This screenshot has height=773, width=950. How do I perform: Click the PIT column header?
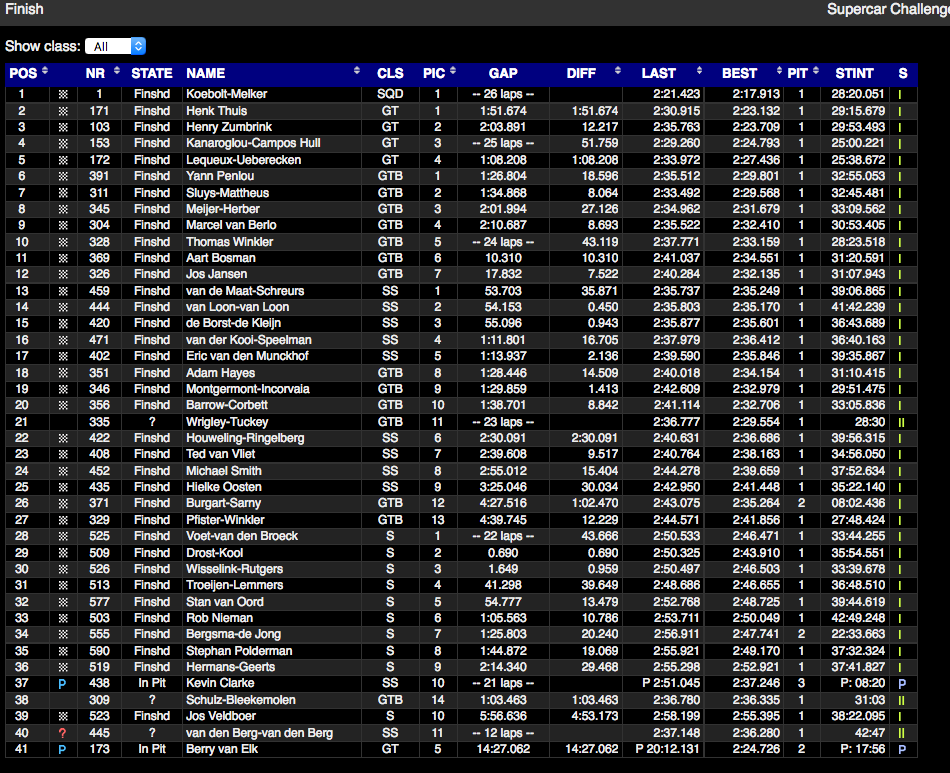tap(797, 73)
